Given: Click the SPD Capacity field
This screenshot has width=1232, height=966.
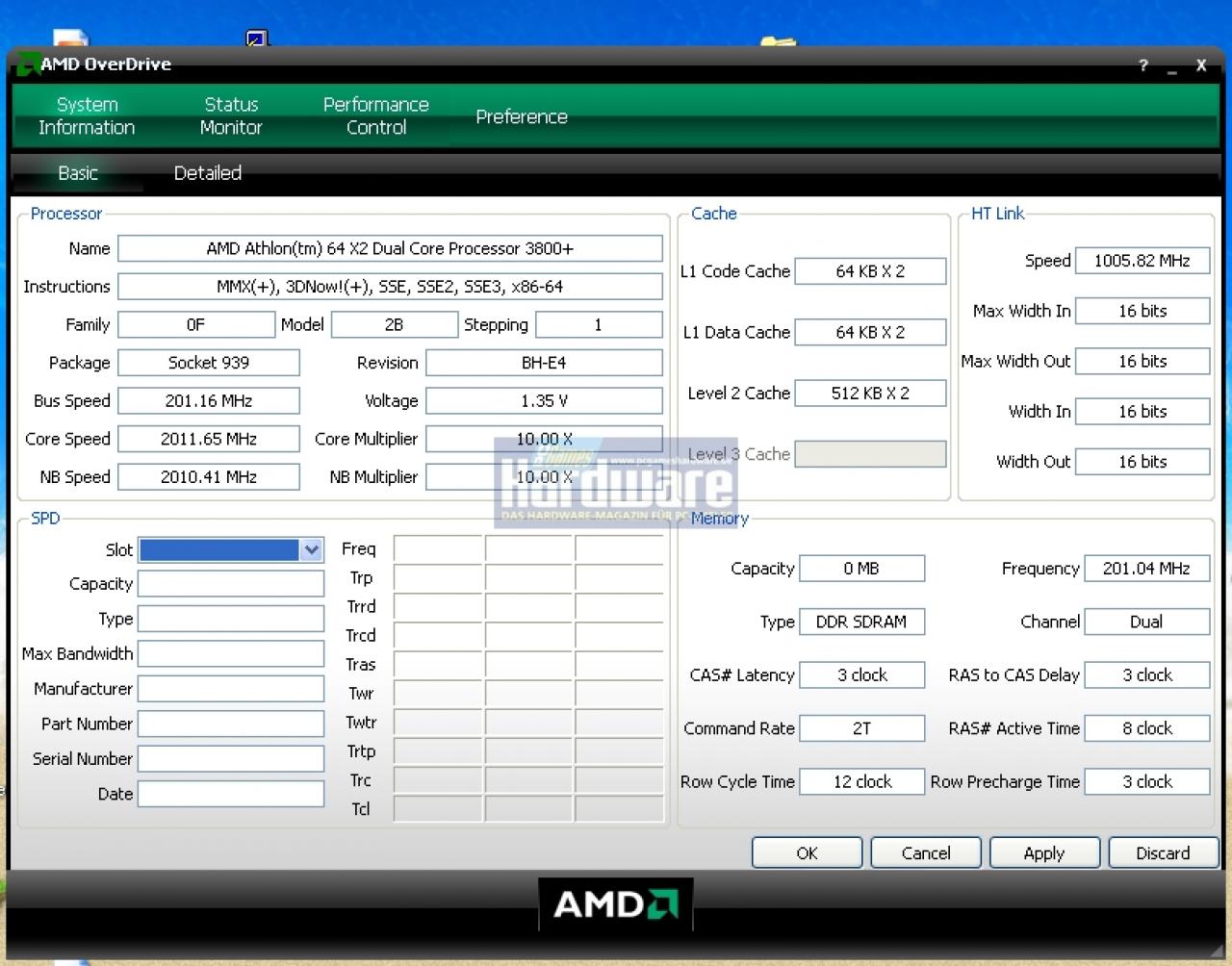Looking at the screenshot, I should 231,584.
